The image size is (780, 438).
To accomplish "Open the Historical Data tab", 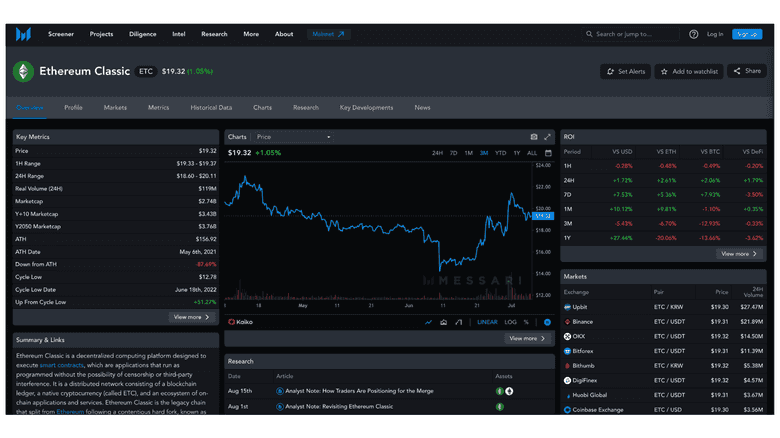I will [x=211, y=107].
